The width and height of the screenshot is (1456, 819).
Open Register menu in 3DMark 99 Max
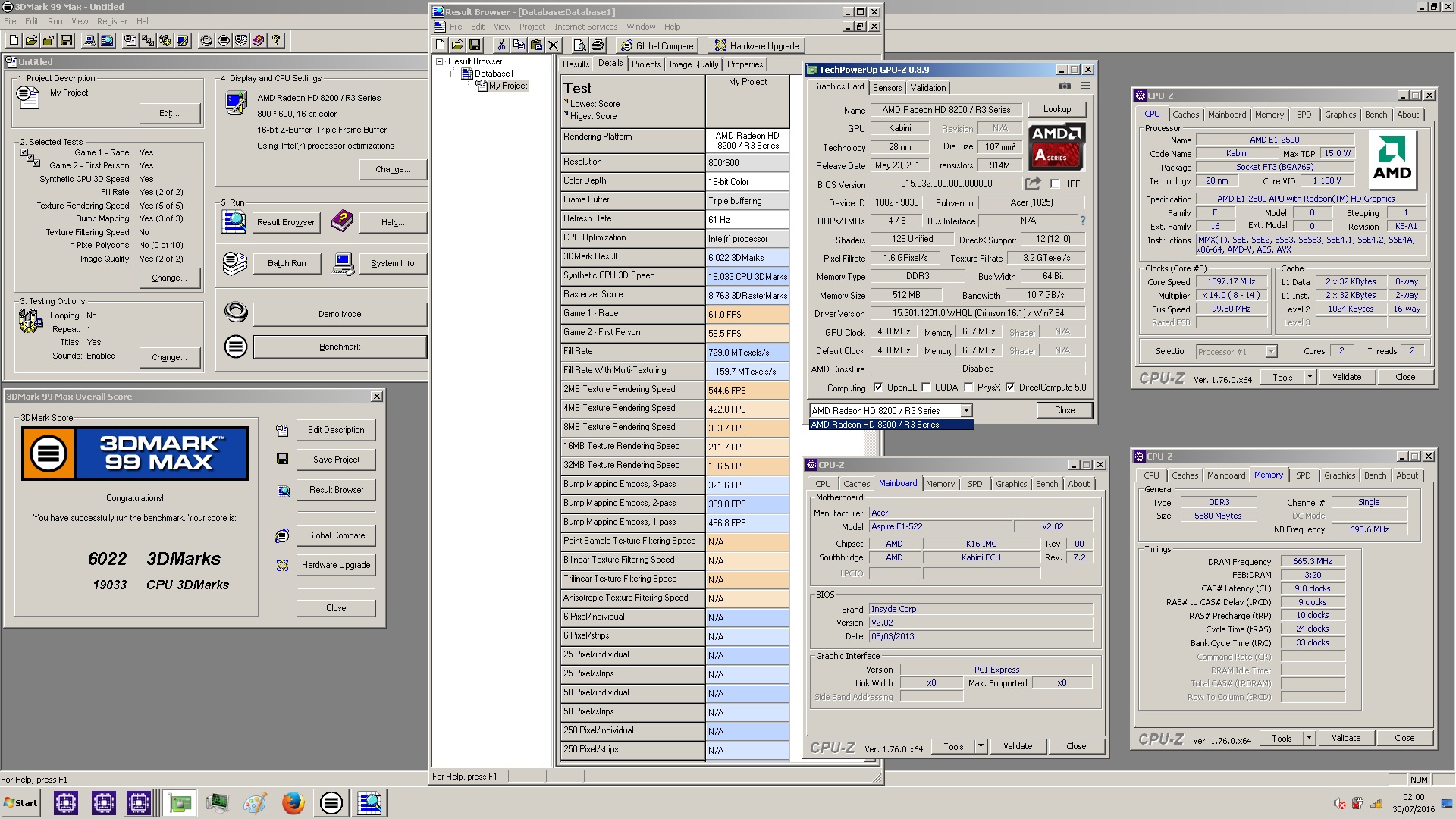[x=112, y=21]
